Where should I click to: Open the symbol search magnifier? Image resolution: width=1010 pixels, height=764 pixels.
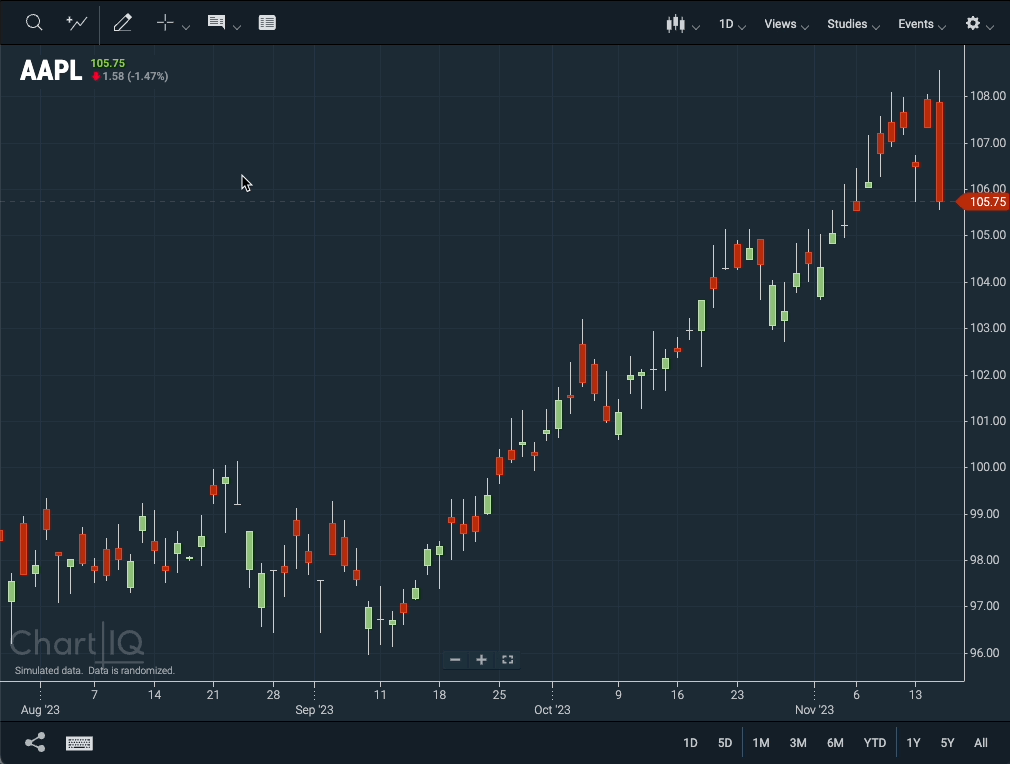click(34, 23)
